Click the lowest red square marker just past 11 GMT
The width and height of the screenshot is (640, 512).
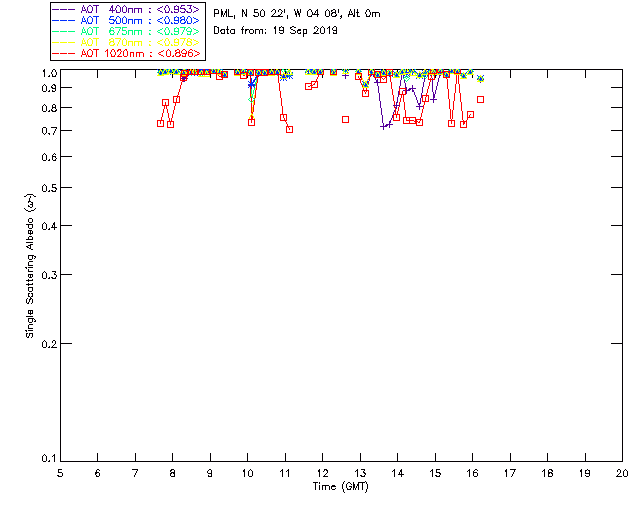click(x=289, y=129)
